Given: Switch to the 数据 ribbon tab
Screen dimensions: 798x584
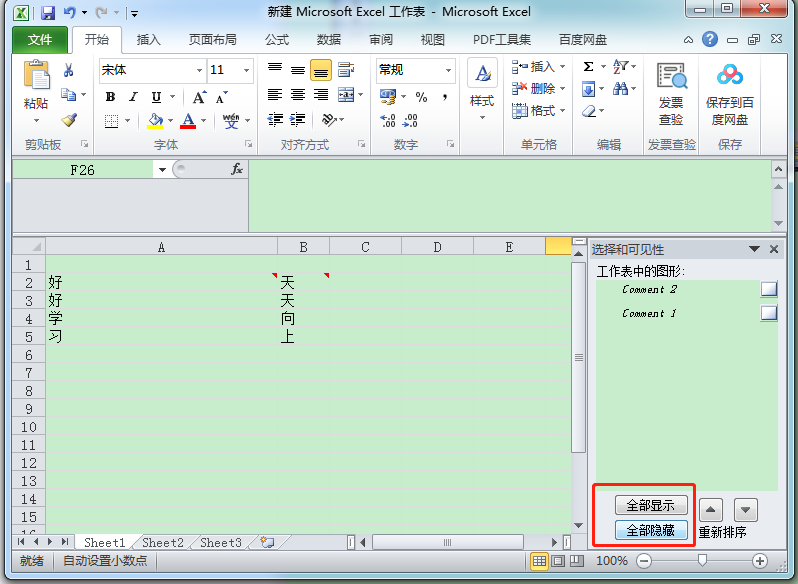Looking at the screenshot, I should coord(329,40).
